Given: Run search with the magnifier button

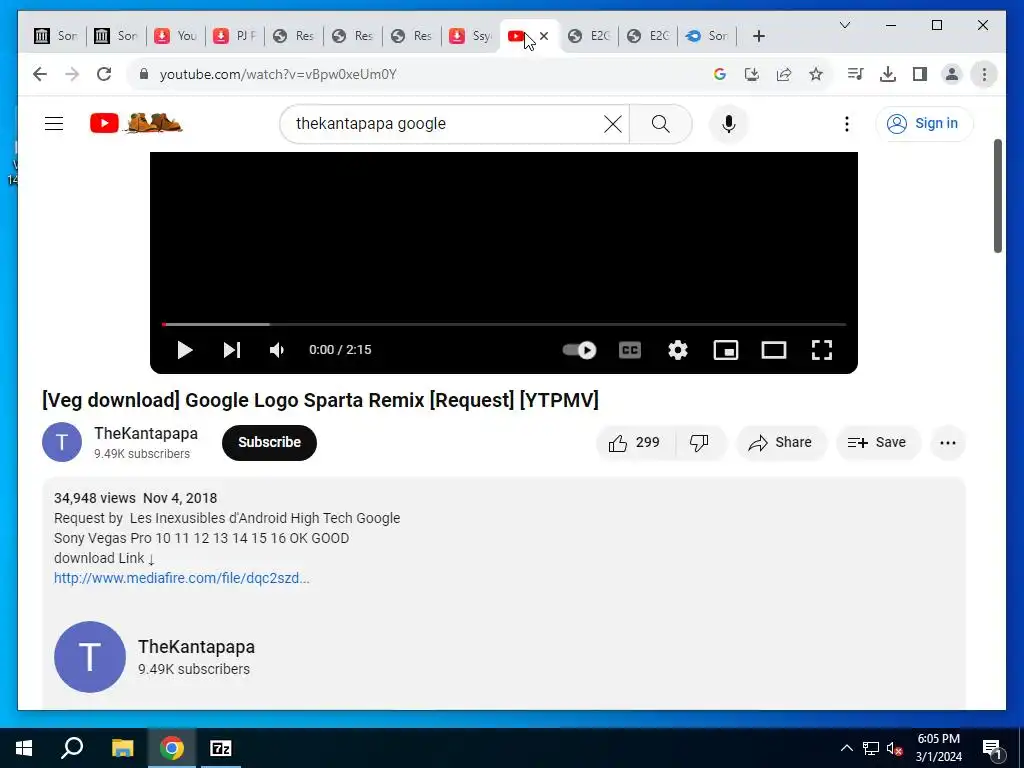Looking at the screenshot, I should click(x=660, y=123).
